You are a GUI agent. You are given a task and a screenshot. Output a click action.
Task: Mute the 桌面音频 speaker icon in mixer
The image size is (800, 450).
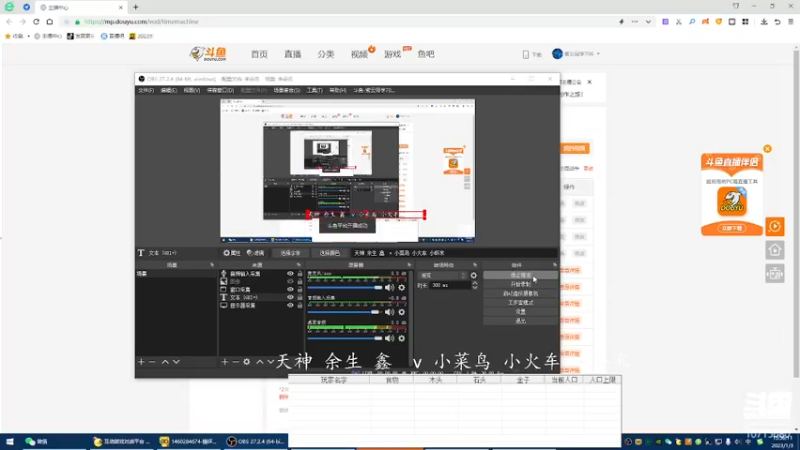(390, 338)
